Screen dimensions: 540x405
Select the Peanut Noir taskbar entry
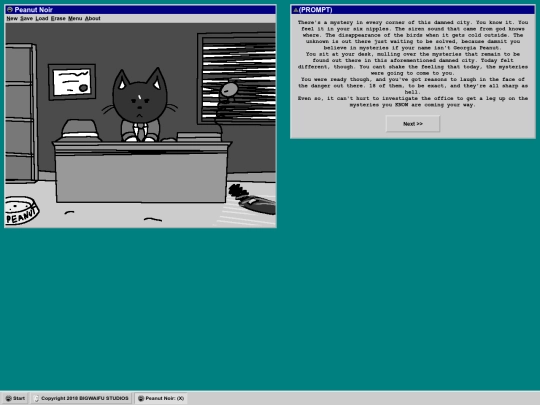coord(161,398)
